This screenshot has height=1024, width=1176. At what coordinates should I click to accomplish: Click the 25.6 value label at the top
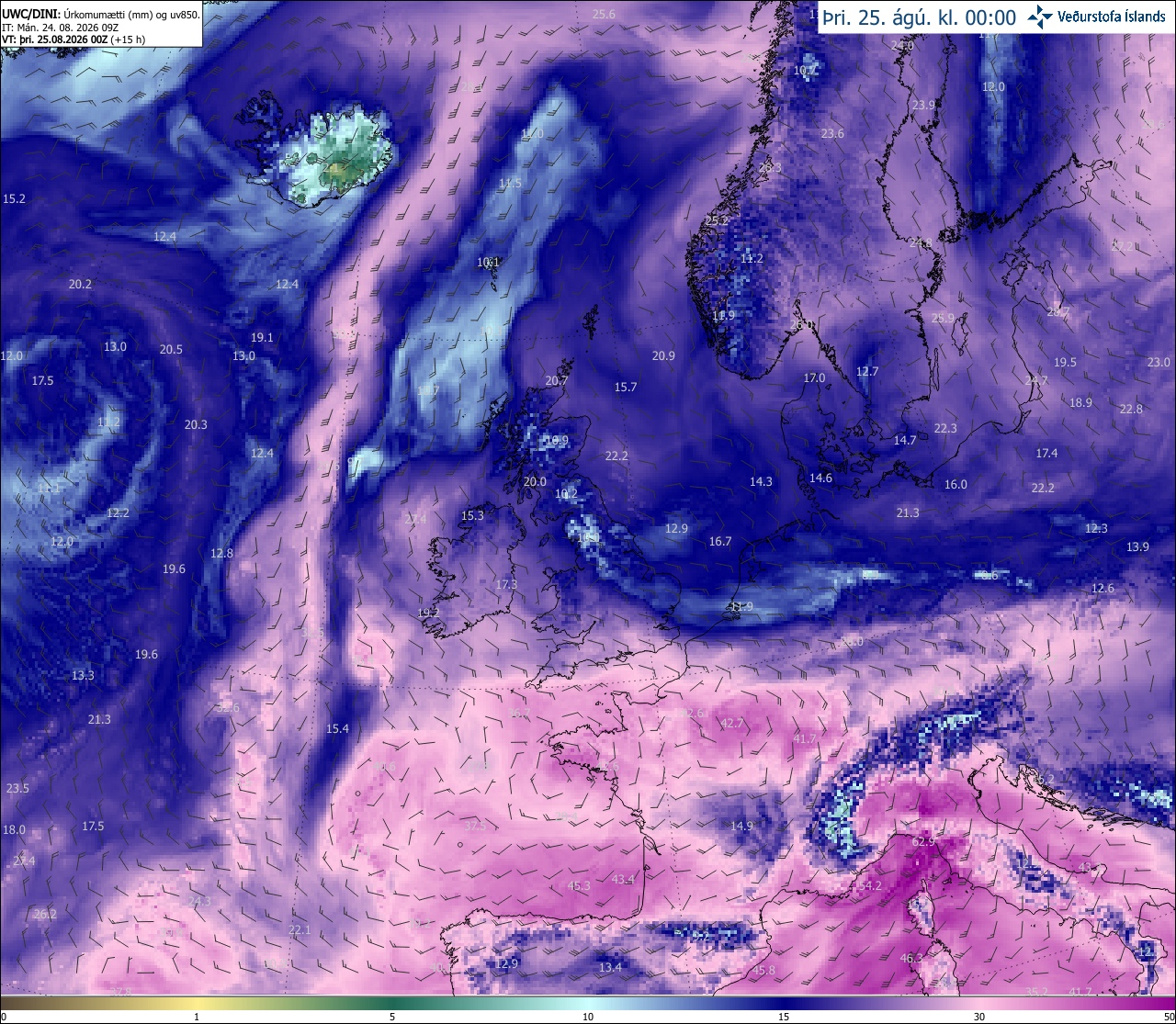604,14
